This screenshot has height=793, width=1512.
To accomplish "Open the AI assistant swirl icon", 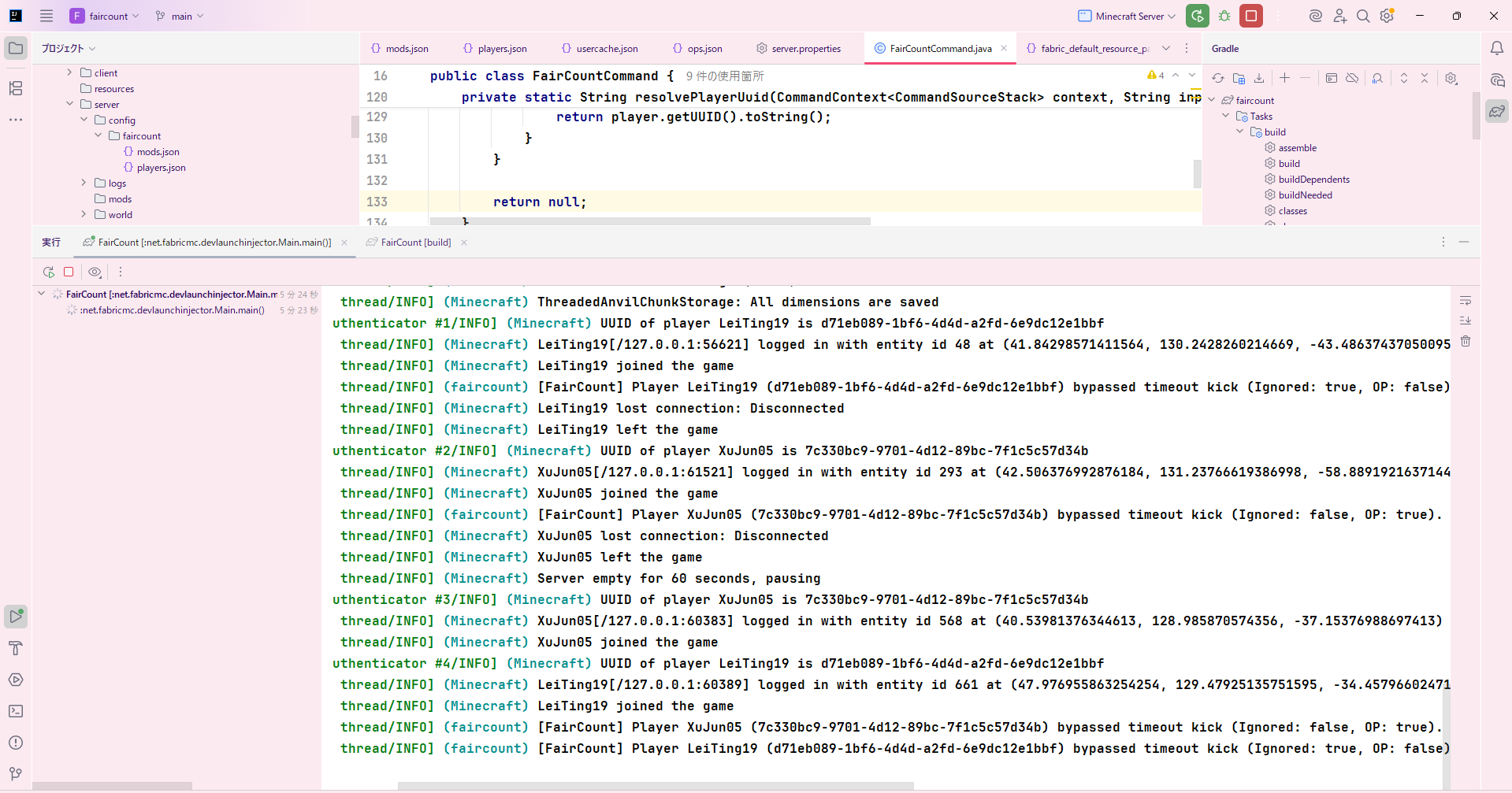I will [1315, 16].
